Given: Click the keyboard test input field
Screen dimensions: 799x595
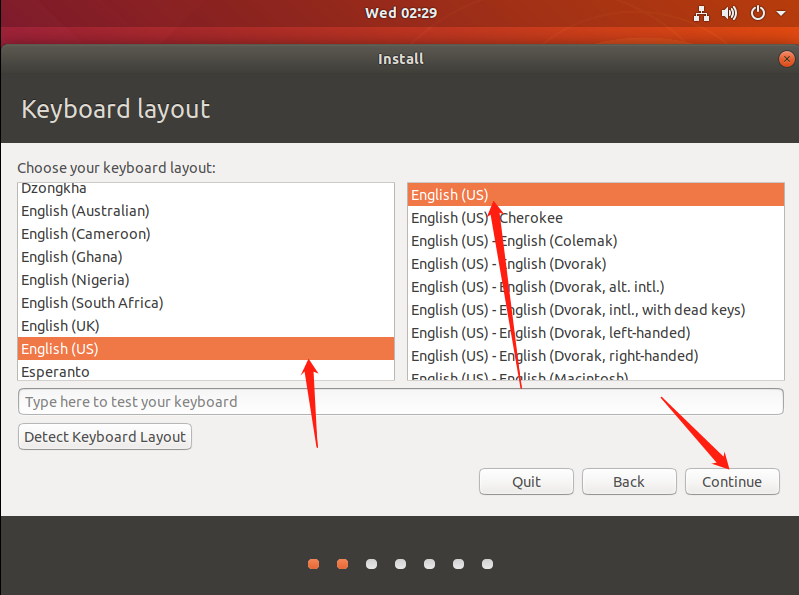Looking at the screenshot, I should 401,401.
